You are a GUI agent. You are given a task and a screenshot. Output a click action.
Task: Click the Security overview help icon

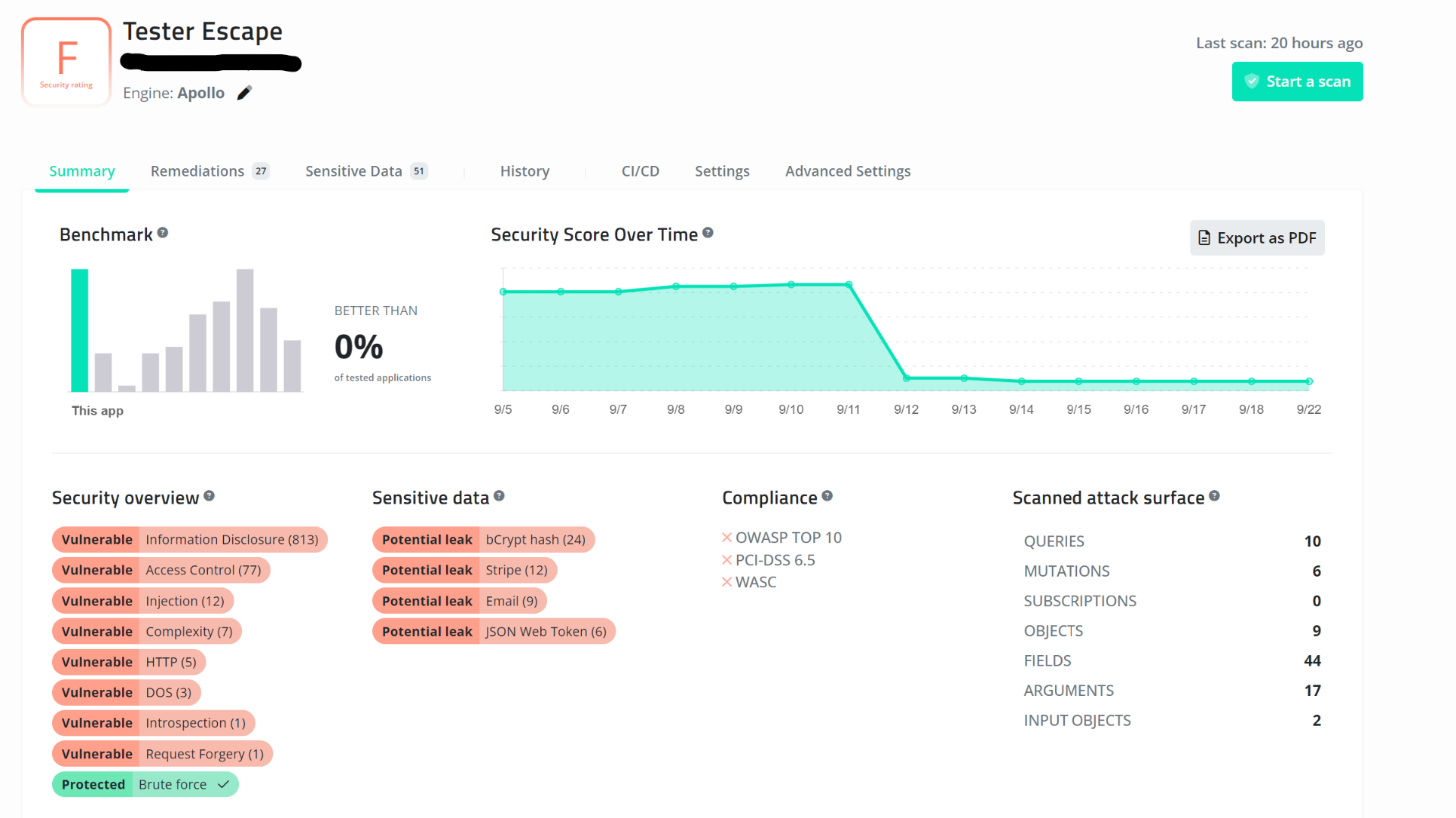point(211,497)
